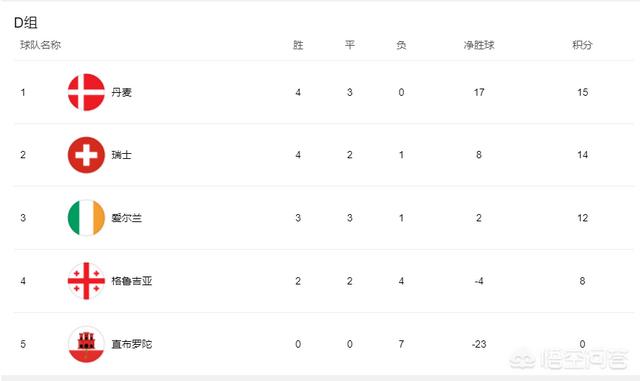This screenshot has height=381, width=640.
Task: Click the Gibraltar flag icon
Action: [x=86, y=344]
